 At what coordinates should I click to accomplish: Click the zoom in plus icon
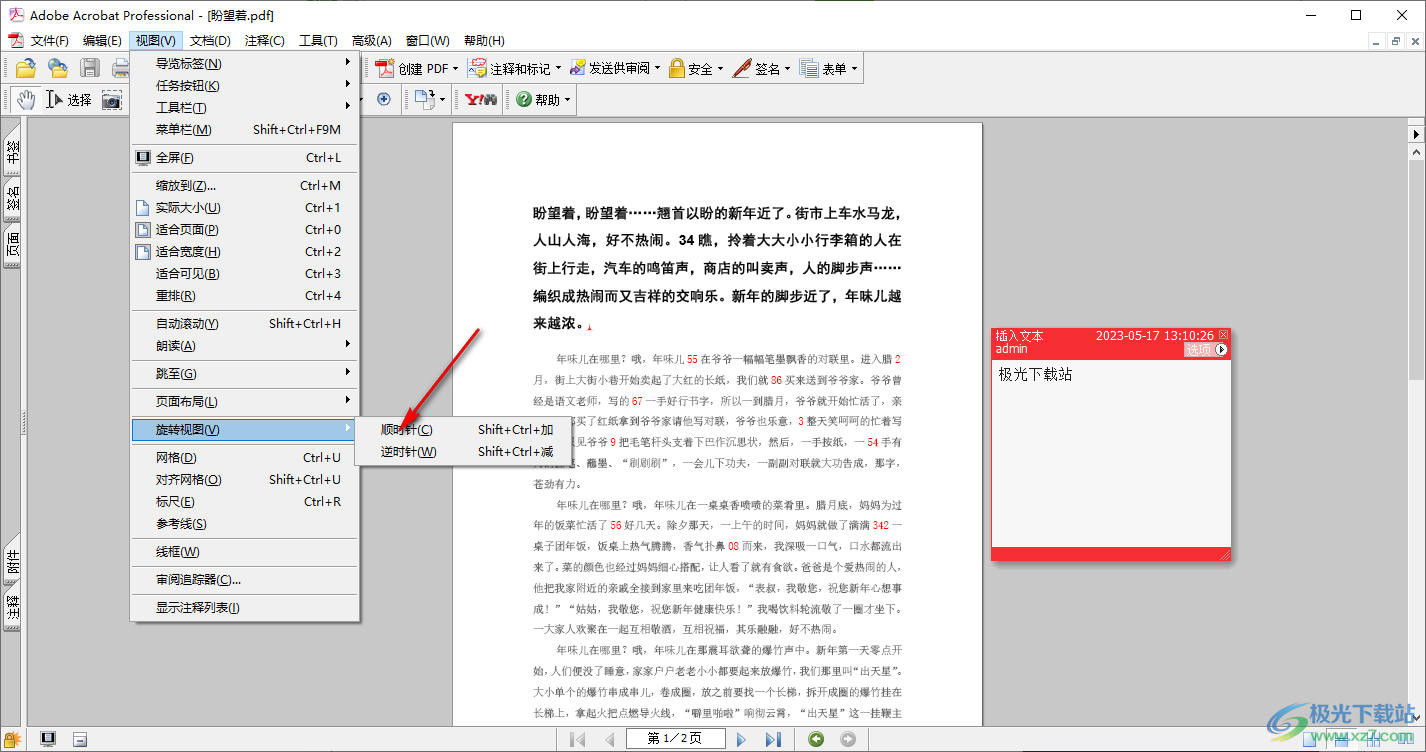384,99
